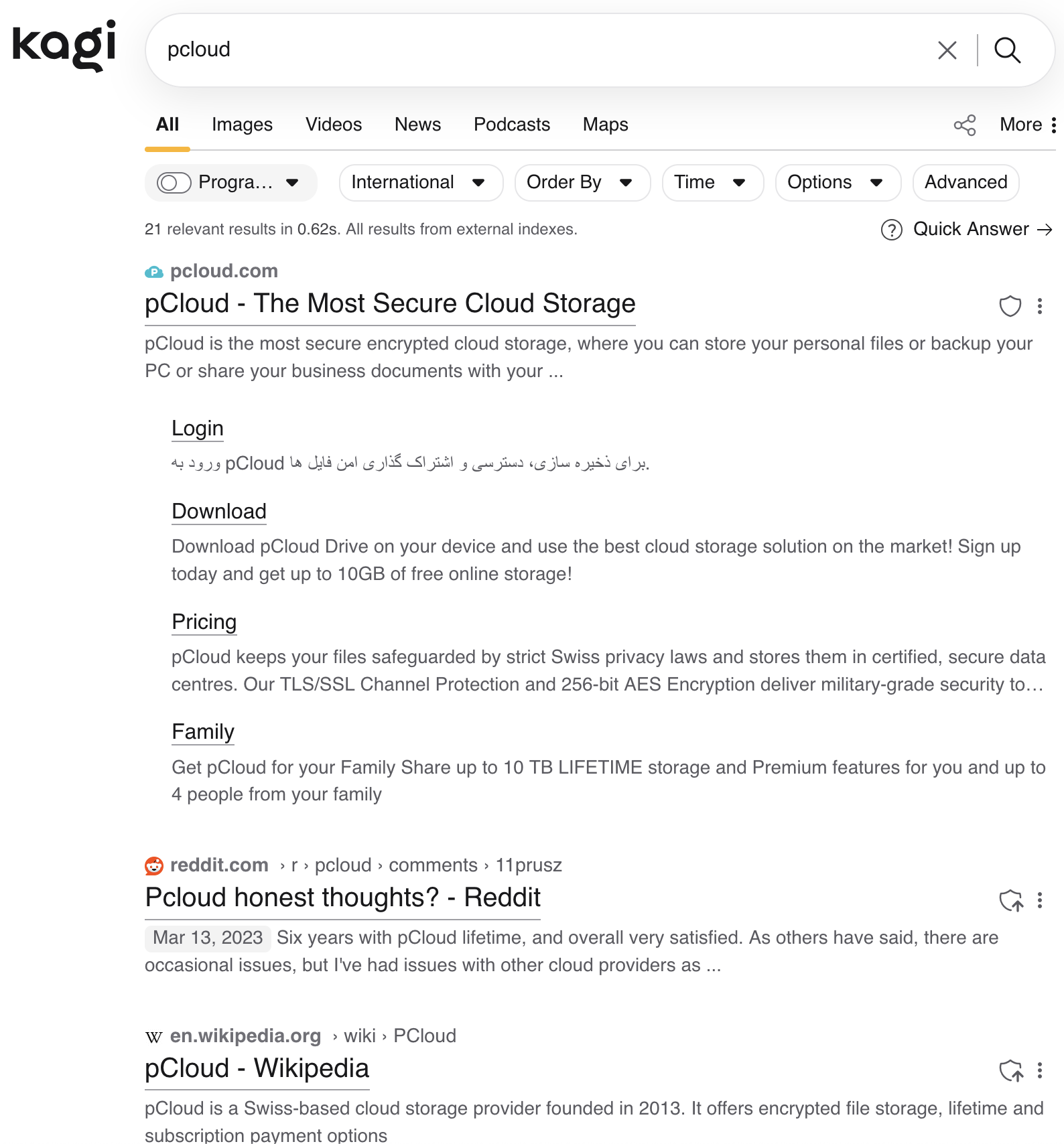The image size is (1064, 1144).
Task: Click the share results icon
Action: tap(965, 125)
